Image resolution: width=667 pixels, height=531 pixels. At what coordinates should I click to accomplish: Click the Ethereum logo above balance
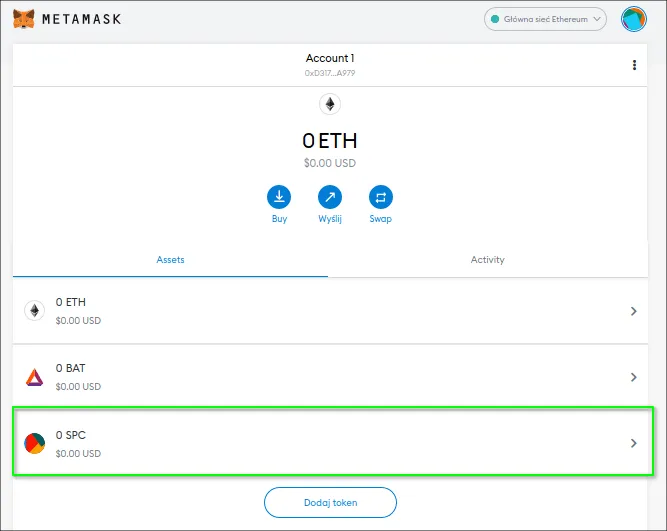point(330,104)
